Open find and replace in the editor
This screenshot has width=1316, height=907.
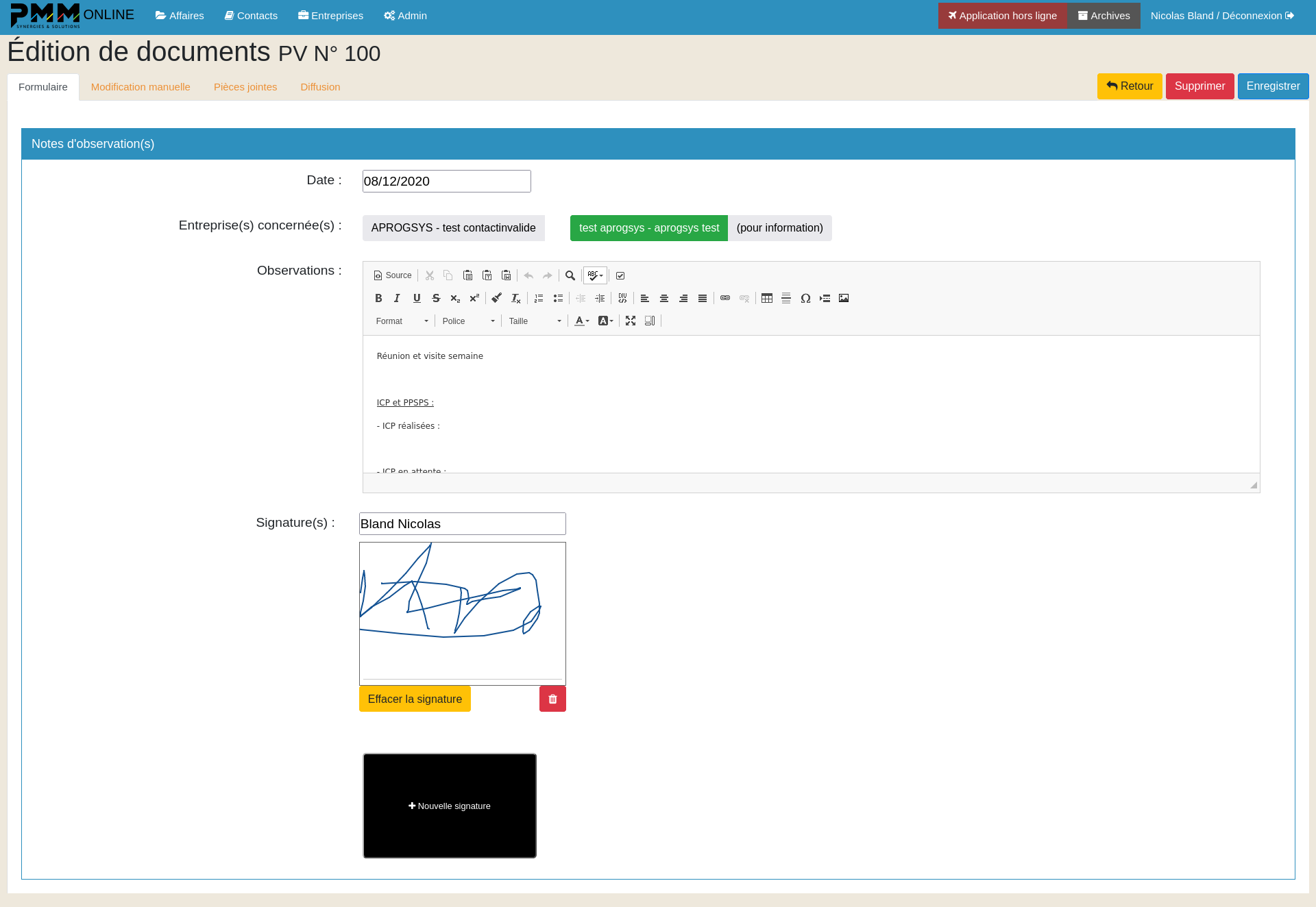(x=570, y=275)
